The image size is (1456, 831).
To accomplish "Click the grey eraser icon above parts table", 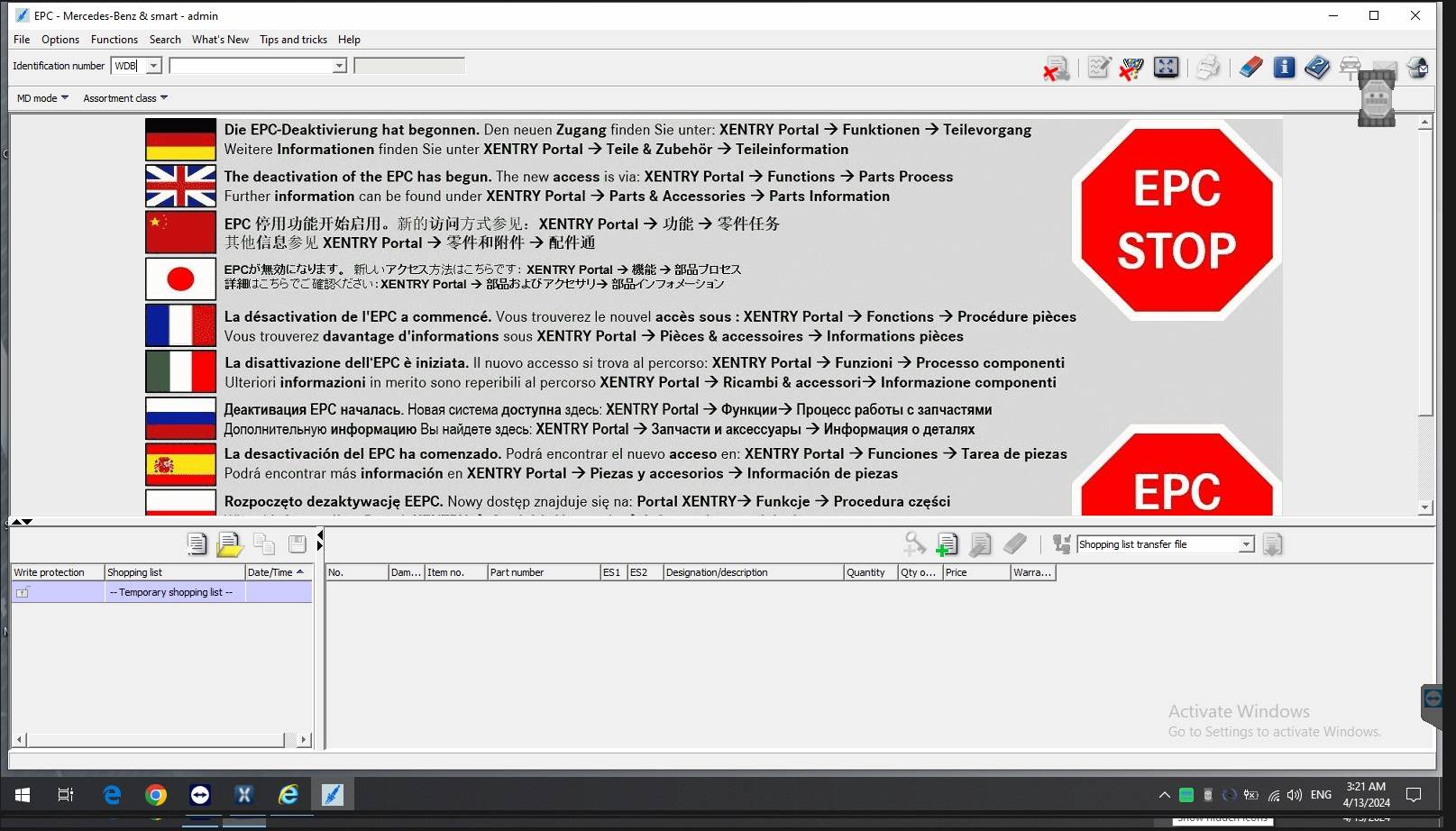I will (1014, 543).
